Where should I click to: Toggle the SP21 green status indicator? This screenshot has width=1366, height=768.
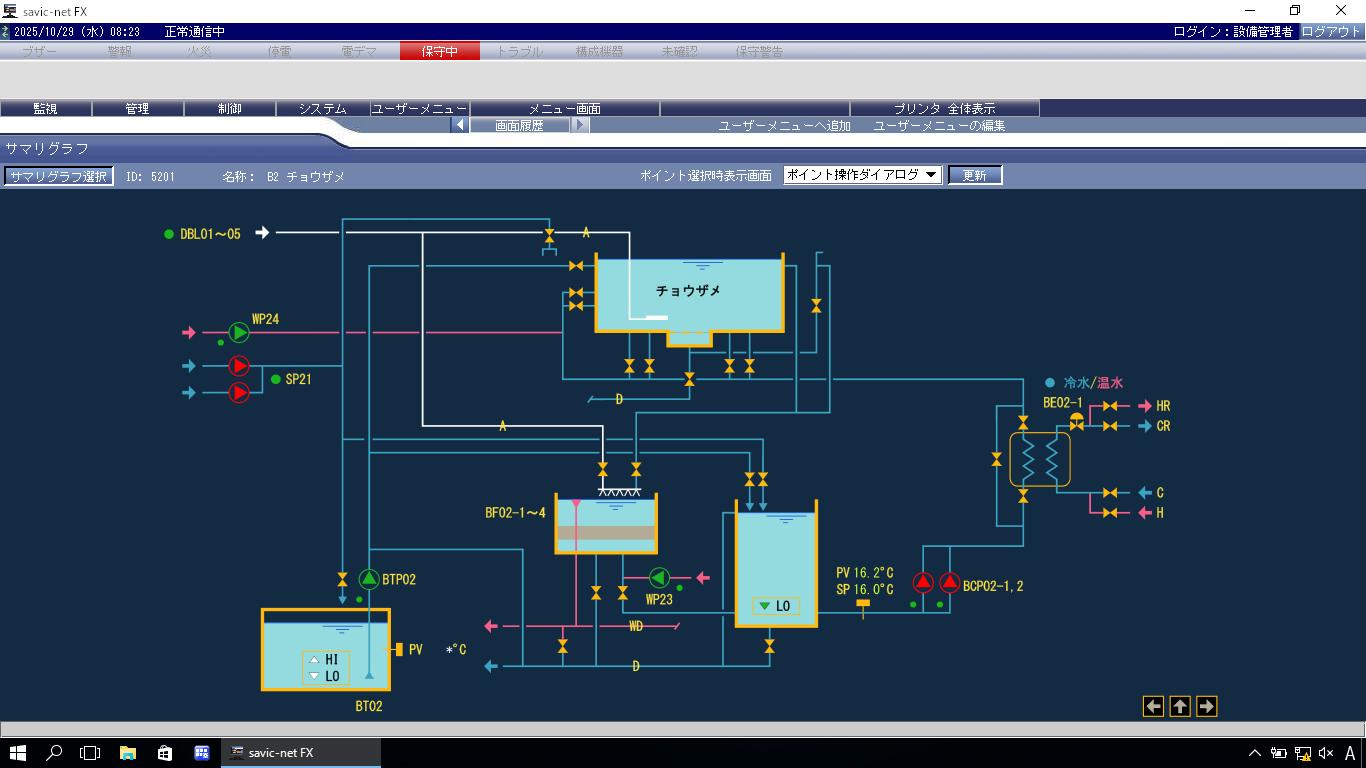(276, 380)
